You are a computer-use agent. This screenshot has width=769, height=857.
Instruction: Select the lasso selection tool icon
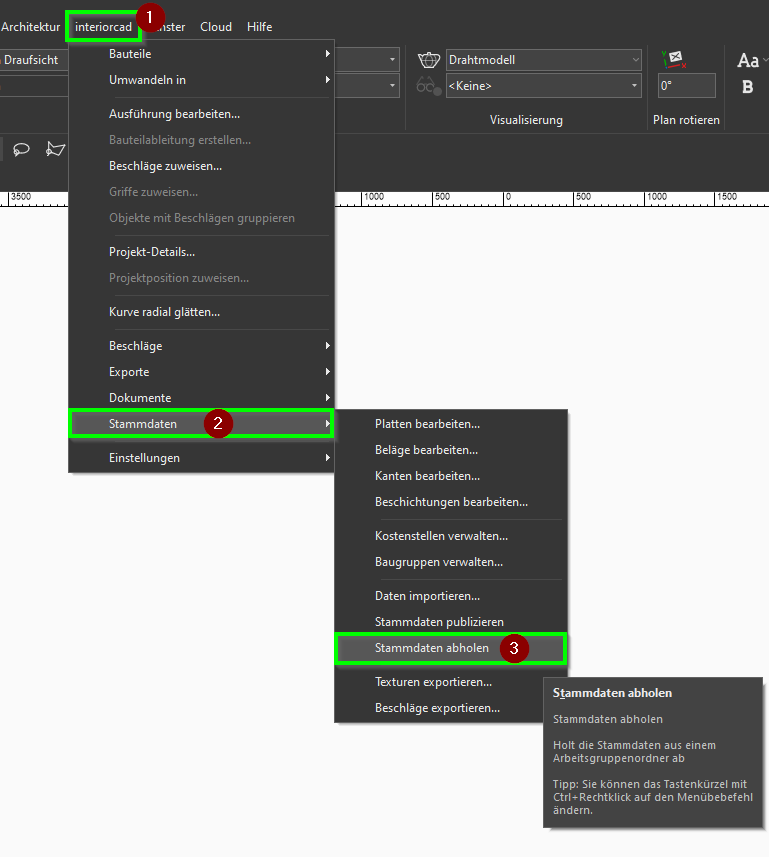[21, 149]
